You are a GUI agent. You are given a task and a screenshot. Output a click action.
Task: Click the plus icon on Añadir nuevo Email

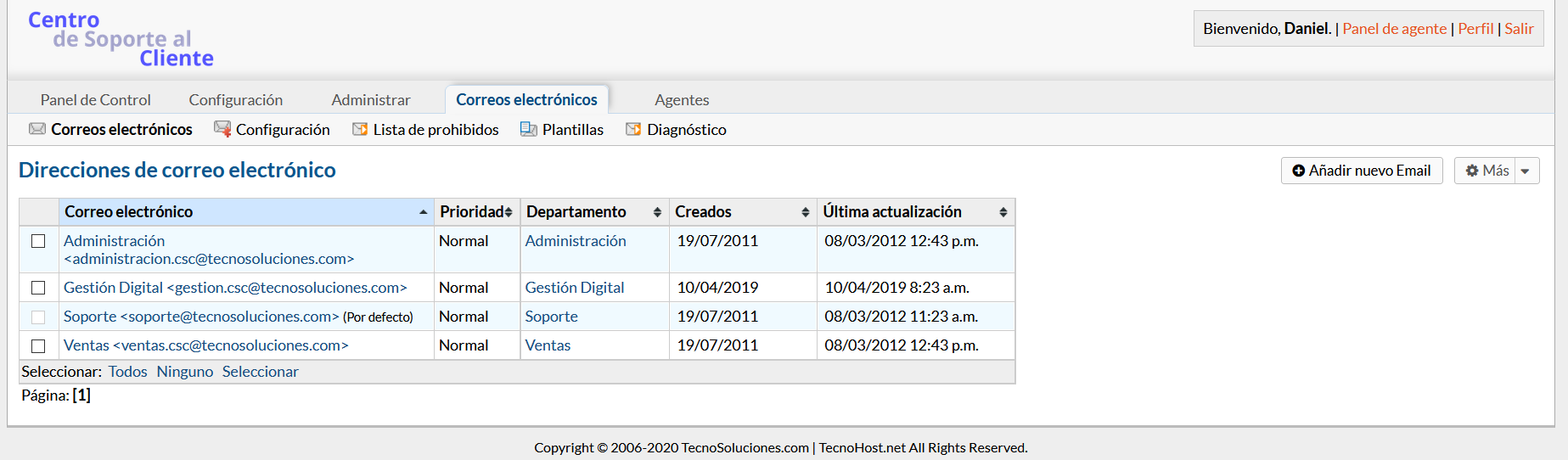[1298, 171]
